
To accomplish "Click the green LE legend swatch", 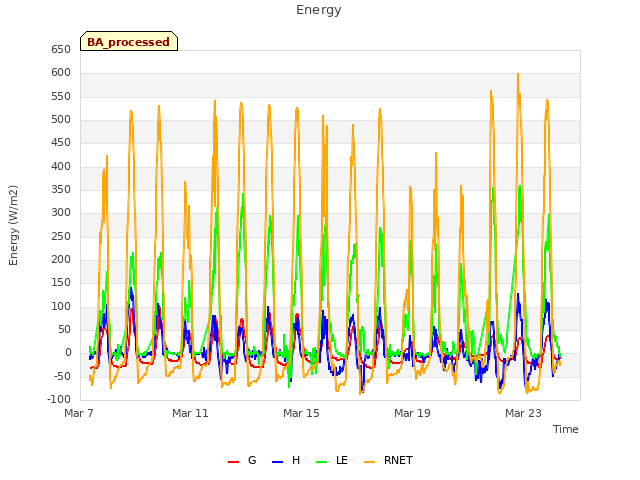I will pyautogui.click(x=322, y=462).
